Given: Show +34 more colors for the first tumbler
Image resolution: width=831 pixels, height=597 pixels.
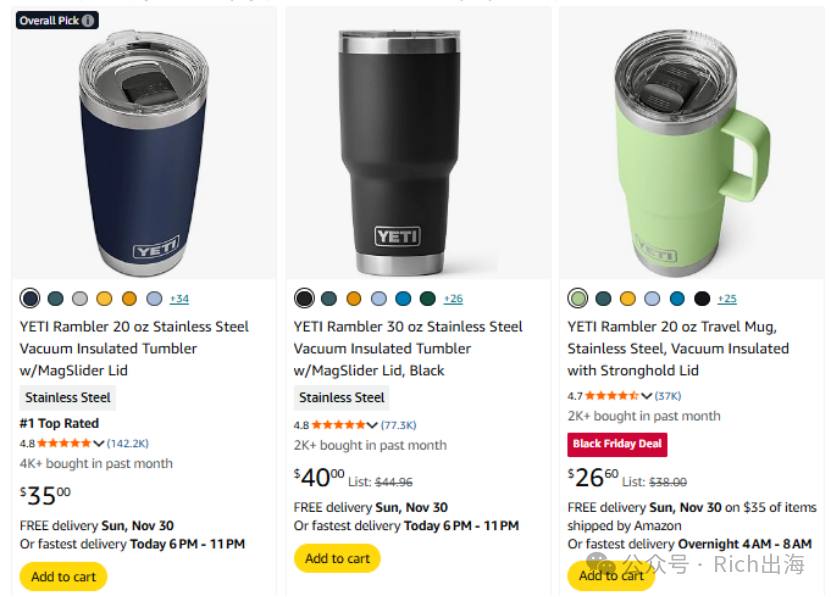Looking at the screenshot, I should (x=179, y=298).
